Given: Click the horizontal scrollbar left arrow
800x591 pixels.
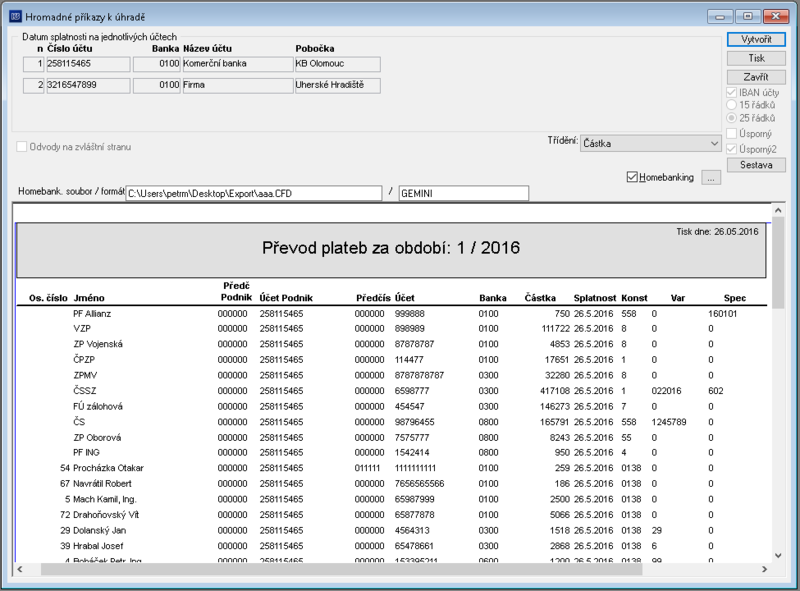Looking at the screenshot, I should click(x=20, y=569).
